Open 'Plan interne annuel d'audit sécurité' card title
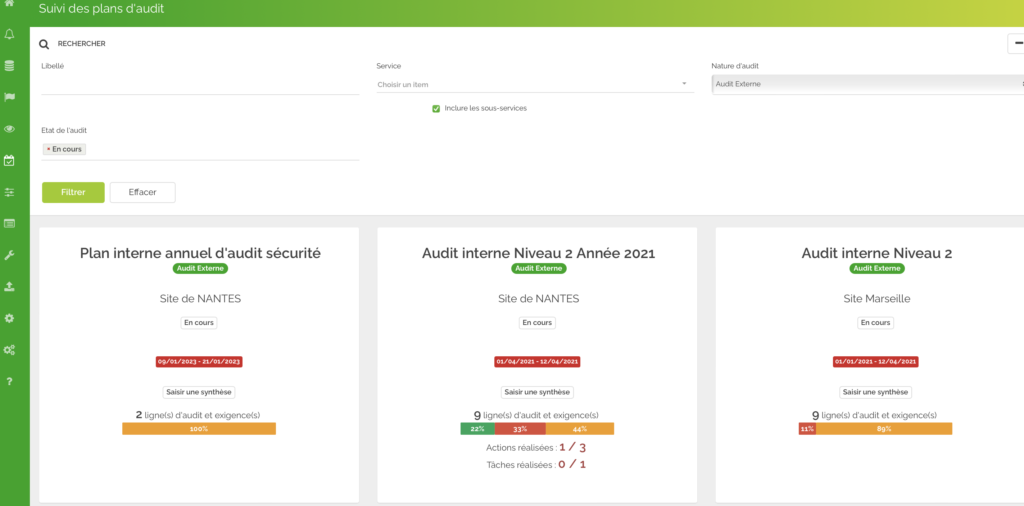The height and width of the screenshot is (506, 1024). [x=200, y=253]
